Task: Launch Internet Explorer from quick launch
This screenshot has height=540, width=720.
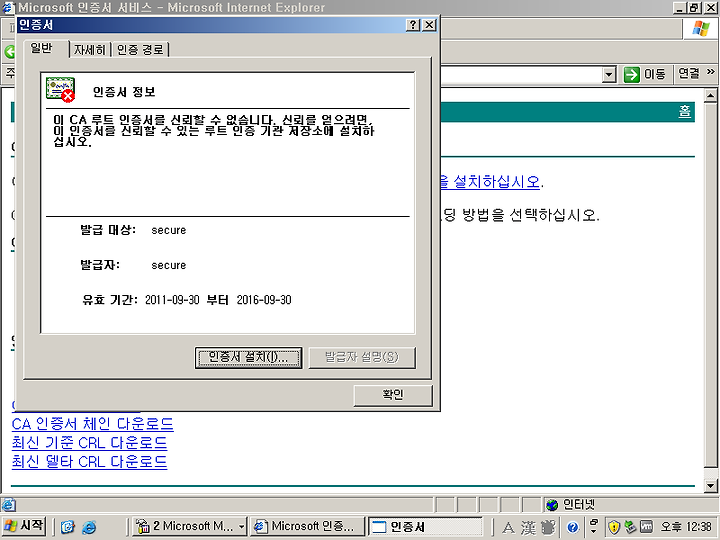Action: (89, 526)
